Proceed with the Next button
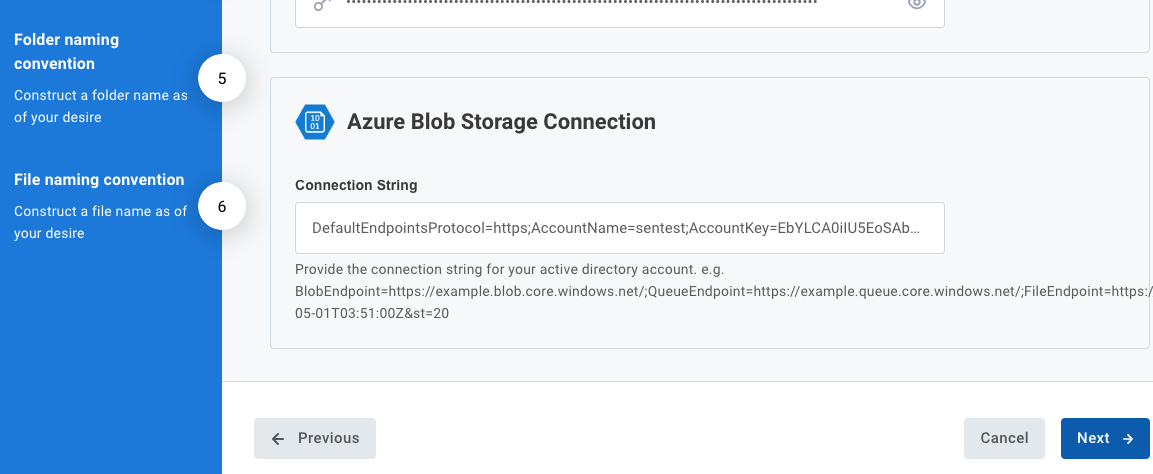1153x474 pixels. 1104,438
